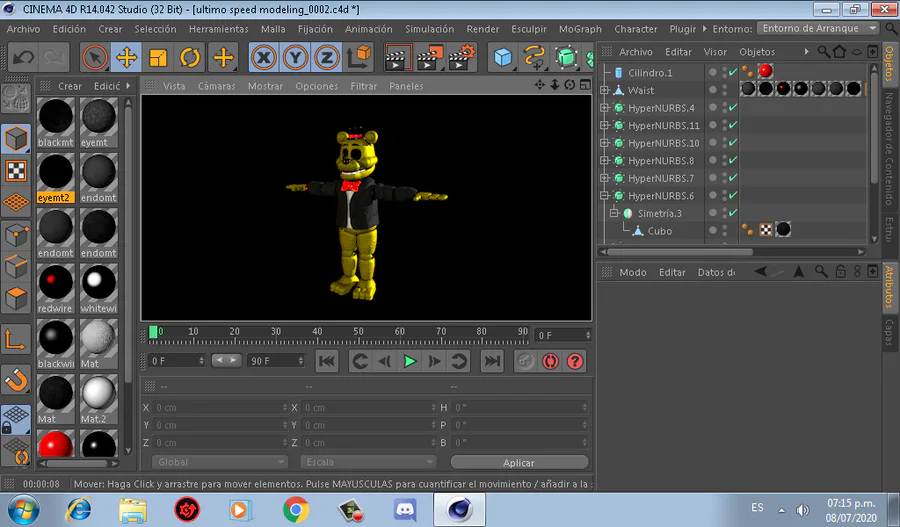Open the spline tools icon
900x527 pixels.
(534, 57)
